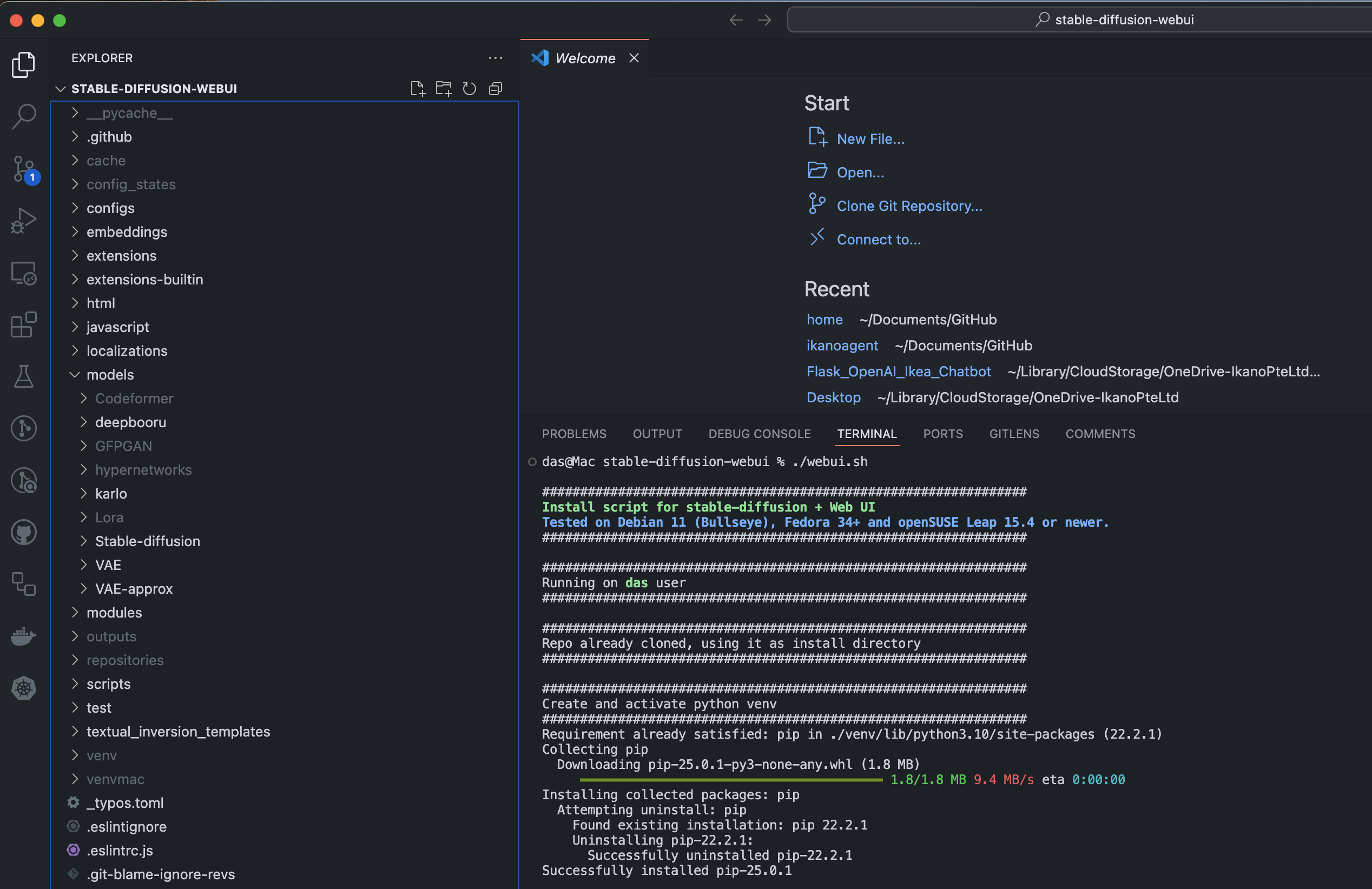Viewport: 1372px width, 889px height.
Task: Expand the embeddings folder
Action: tap(127, 231)
